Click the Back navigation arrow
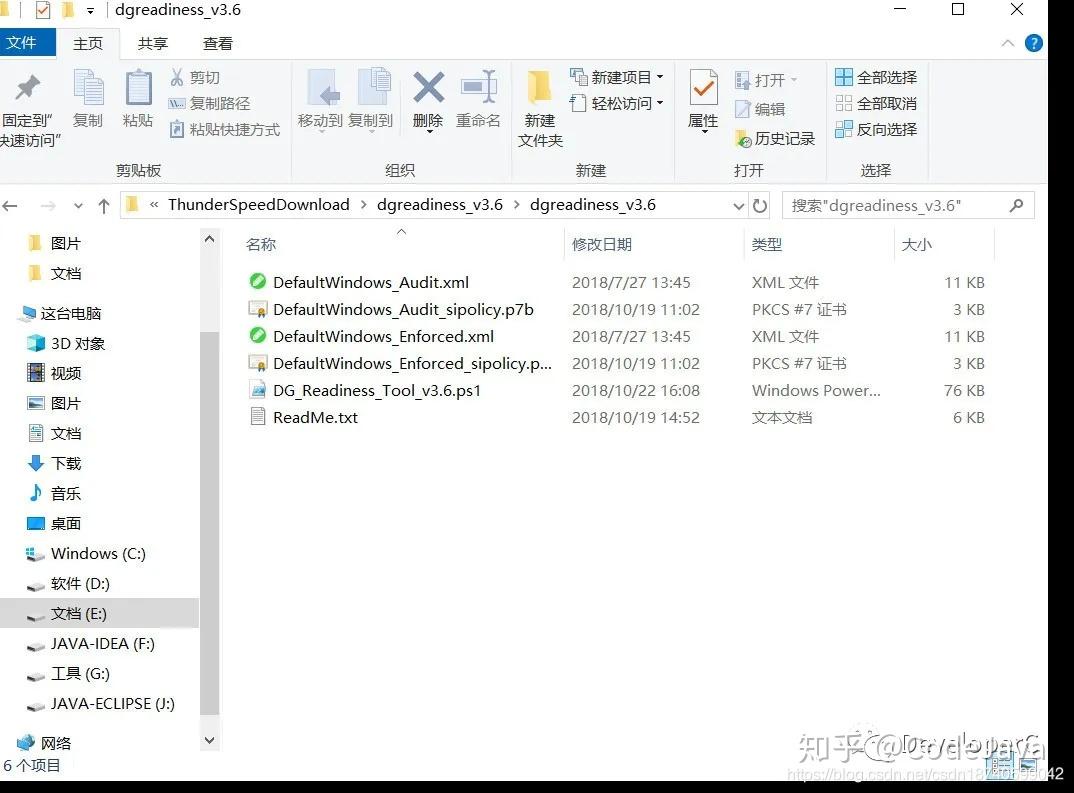This screenshot has height=793, width=1074. tap(10, 205)
